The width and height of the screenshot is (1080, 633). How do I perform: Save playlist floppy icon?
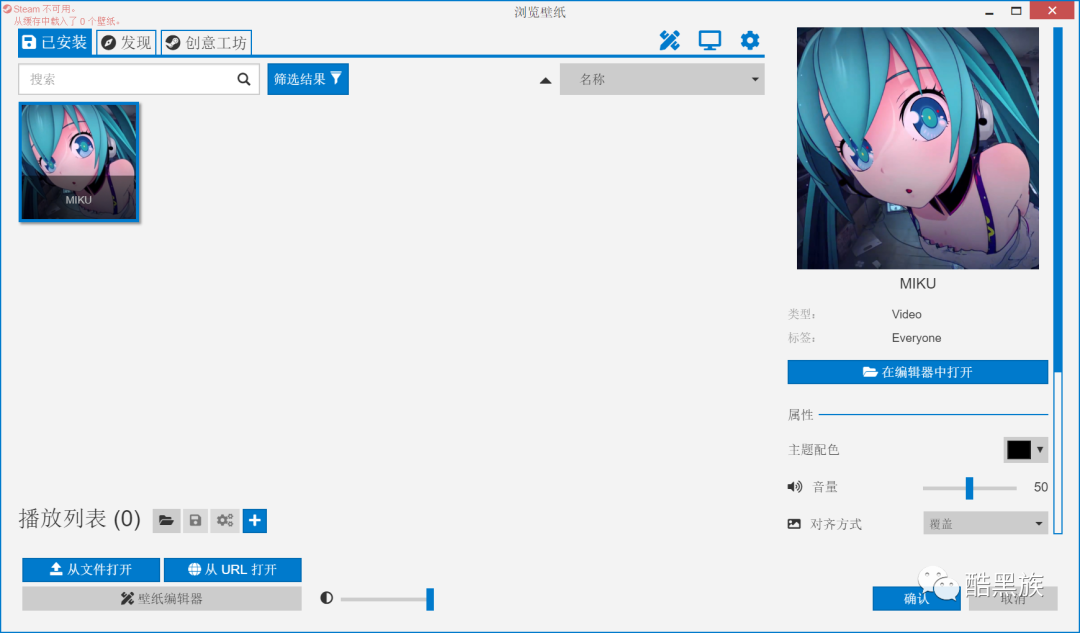point(196,521)
